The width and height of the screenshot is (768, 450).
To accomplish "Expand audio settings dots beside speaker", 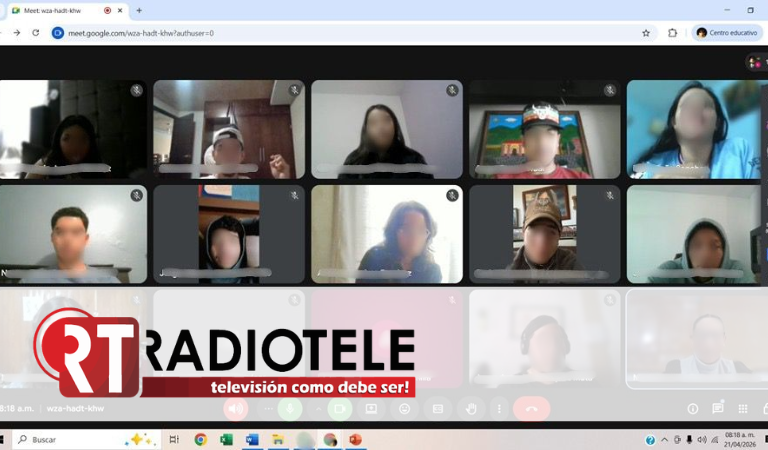I will coord(267,408).
